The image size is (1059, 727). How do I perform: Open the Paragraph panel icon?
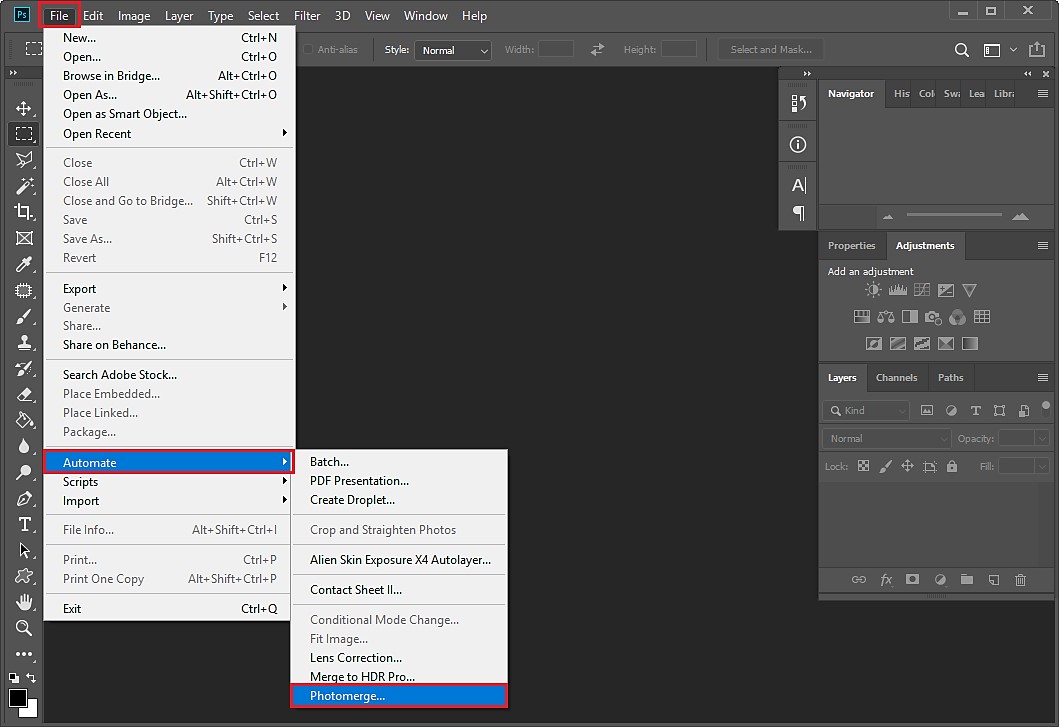click(798, 214)
